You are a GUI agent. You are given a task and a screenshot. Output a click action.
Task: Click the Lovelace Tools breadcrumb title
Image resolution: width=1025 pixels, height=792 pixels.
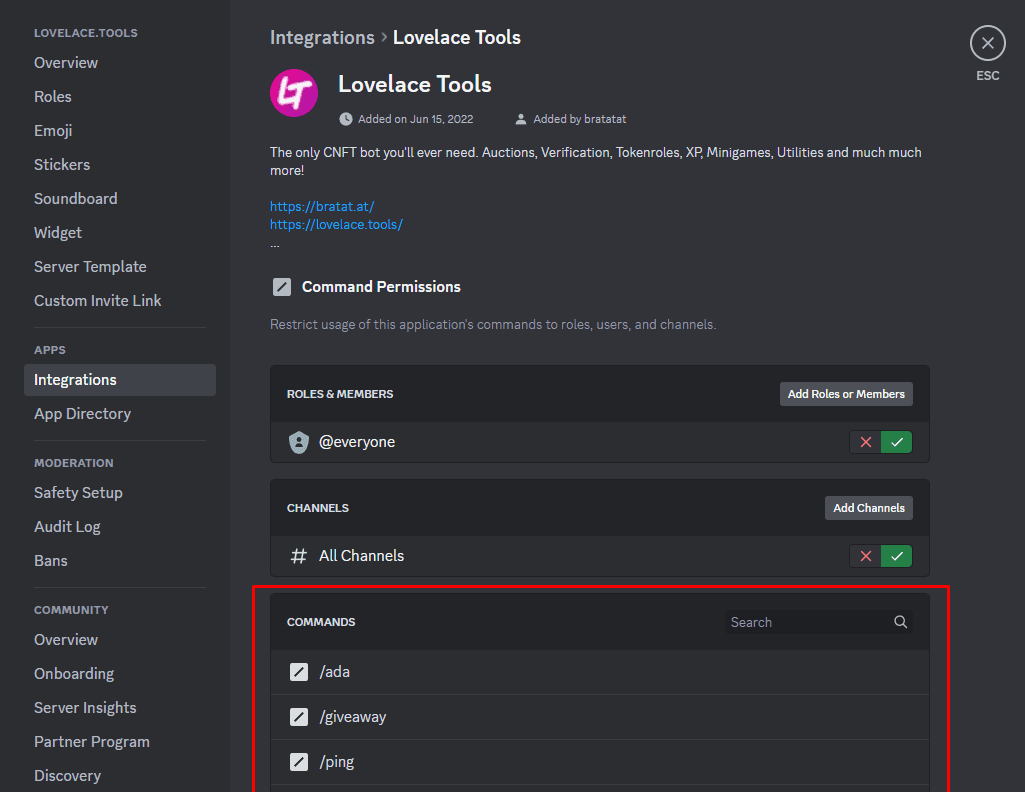coord(457,37)
